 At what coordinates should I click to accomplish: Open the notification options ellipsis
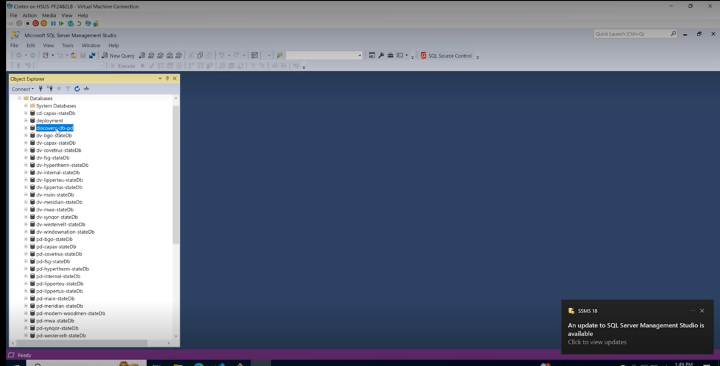692,311
